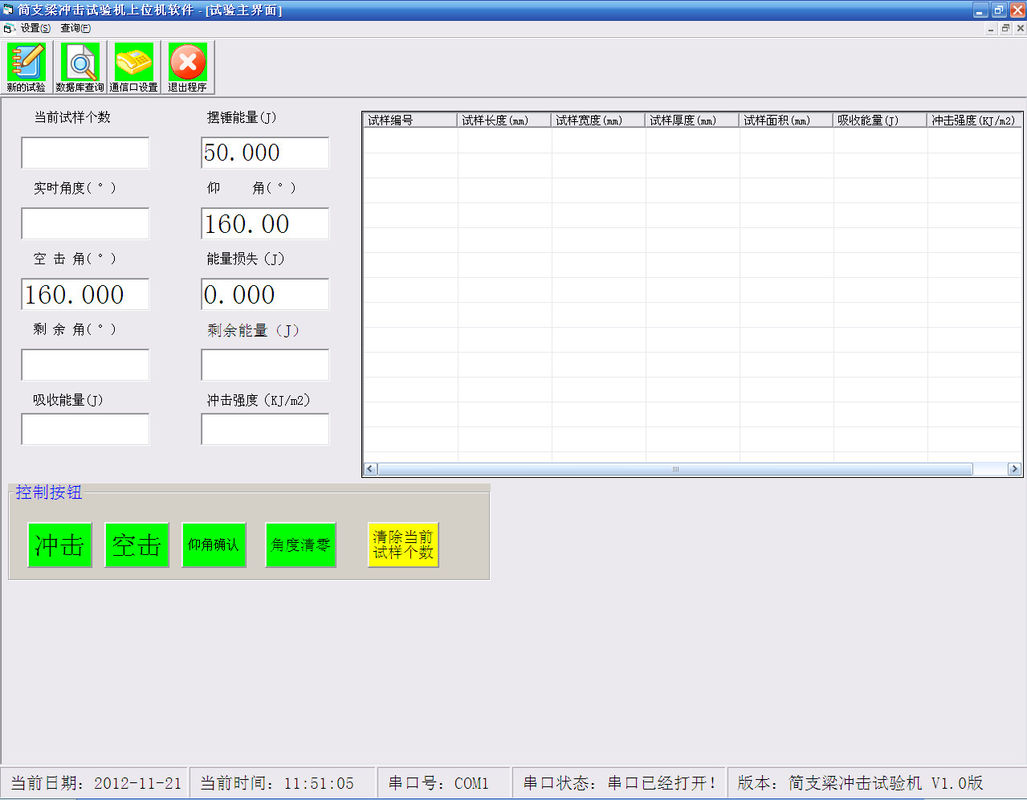1027x800 pixels.
Task: Click the 试样编号 column header
Action: (x=410, y=120)
